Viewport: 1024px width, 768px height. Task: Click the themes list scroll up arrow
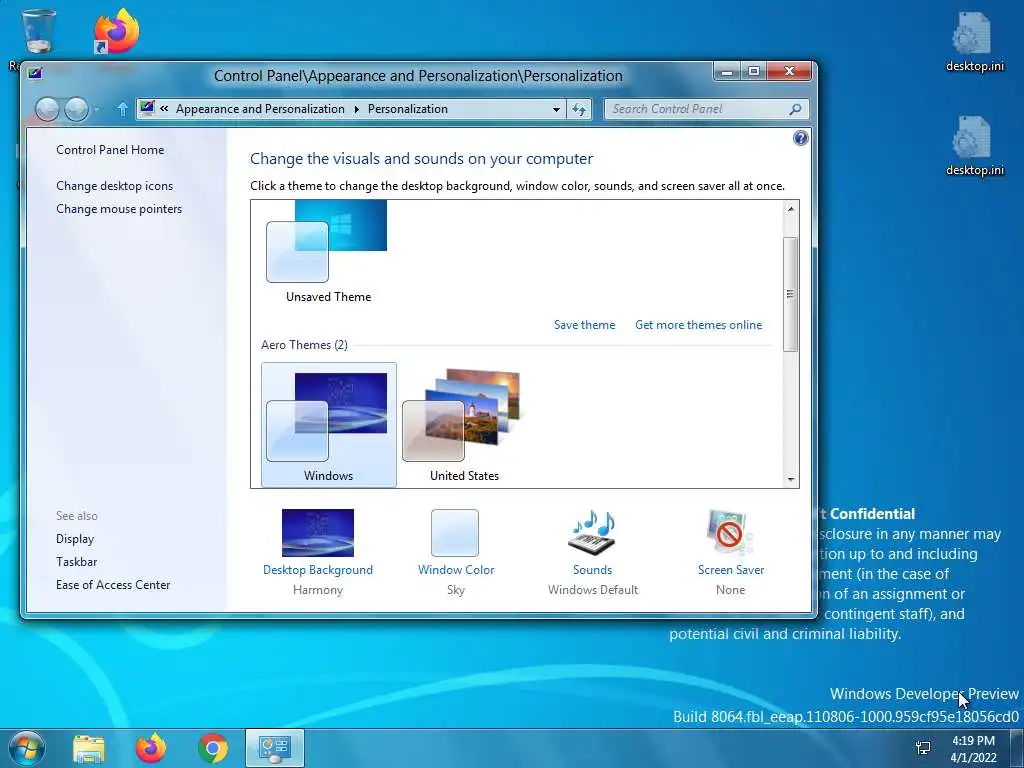pos(791,209)
